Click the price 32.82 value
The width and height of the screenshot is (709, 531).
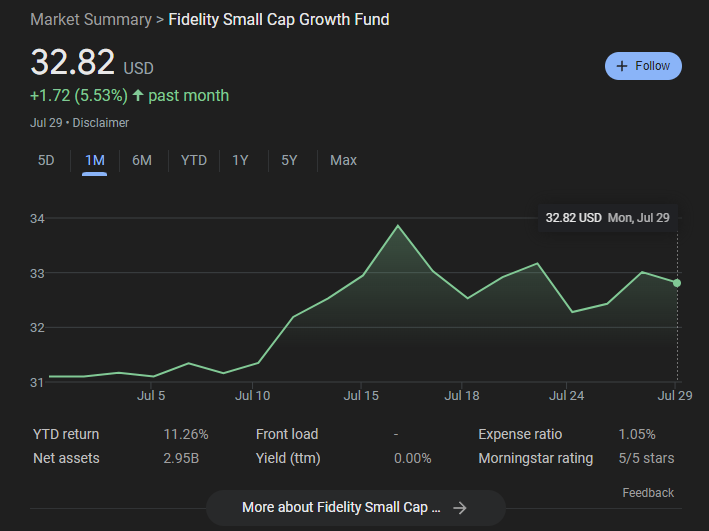click(72, 62)
